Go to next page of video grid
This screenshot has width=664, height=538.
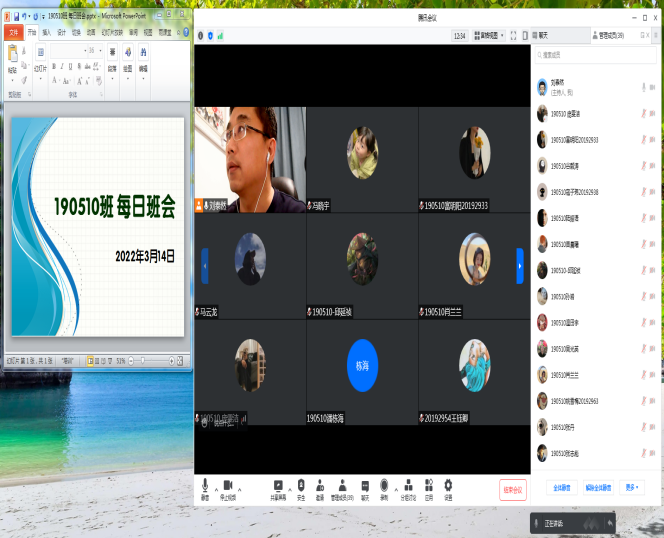[x=520, y=265]
